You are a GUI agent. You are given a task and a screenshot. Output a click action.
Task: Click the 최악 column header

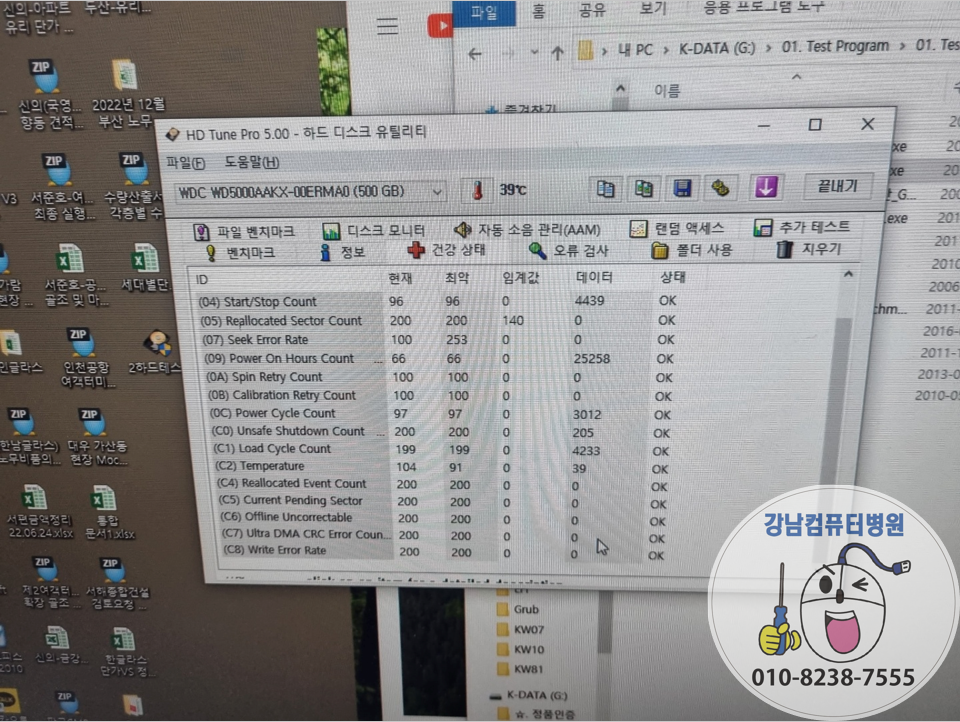[x=457, y=278]
